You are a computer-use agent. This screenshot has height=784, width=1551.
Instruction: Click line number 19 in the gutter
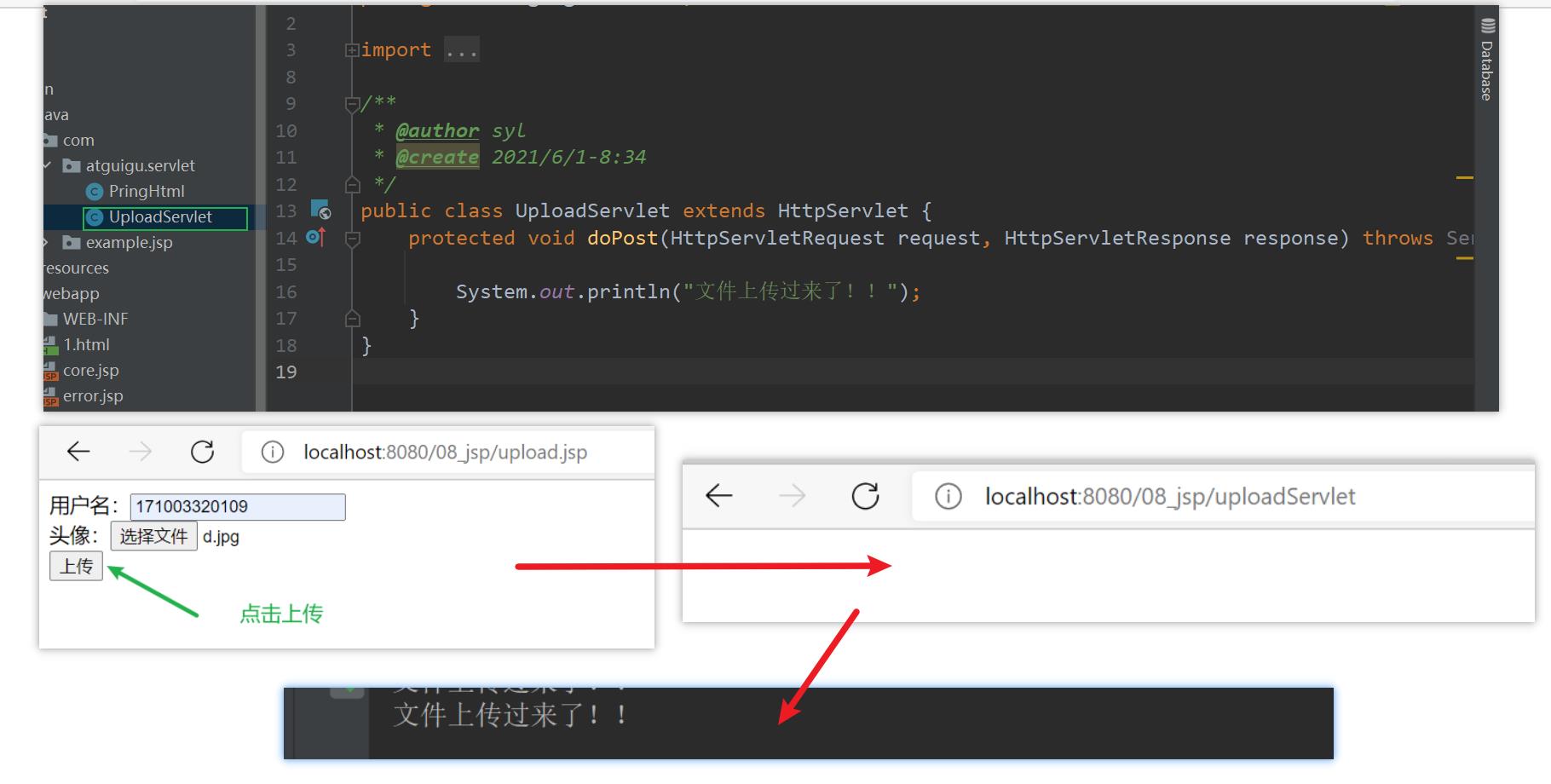coord(286,372)
